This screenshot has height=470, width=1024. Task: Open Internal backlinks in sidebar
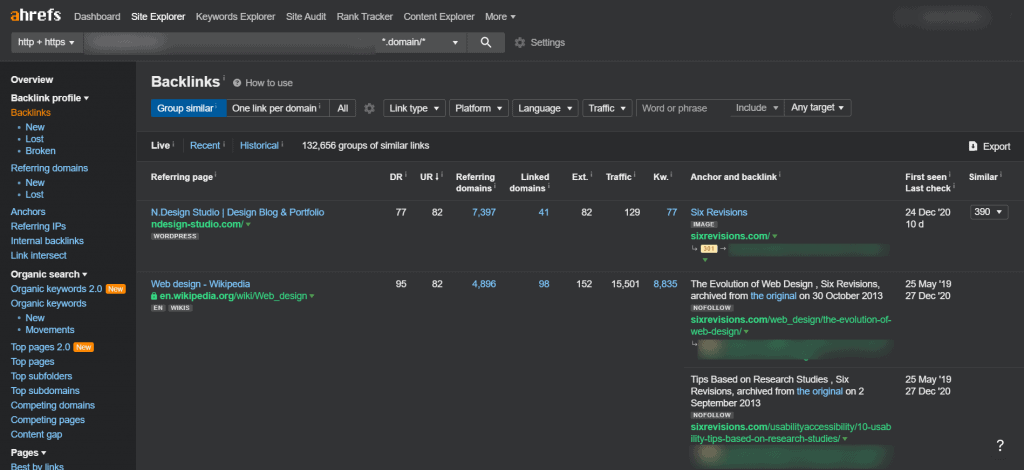pos(47,241)
